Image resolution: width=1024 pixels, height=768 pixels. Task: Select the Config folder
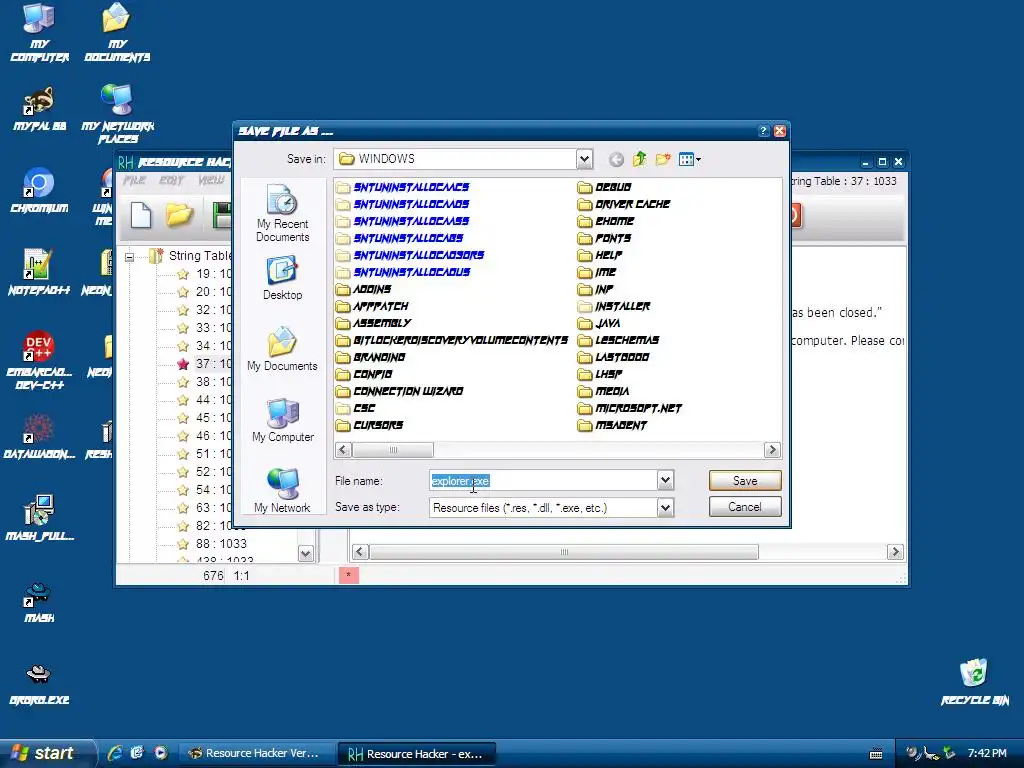364,374
